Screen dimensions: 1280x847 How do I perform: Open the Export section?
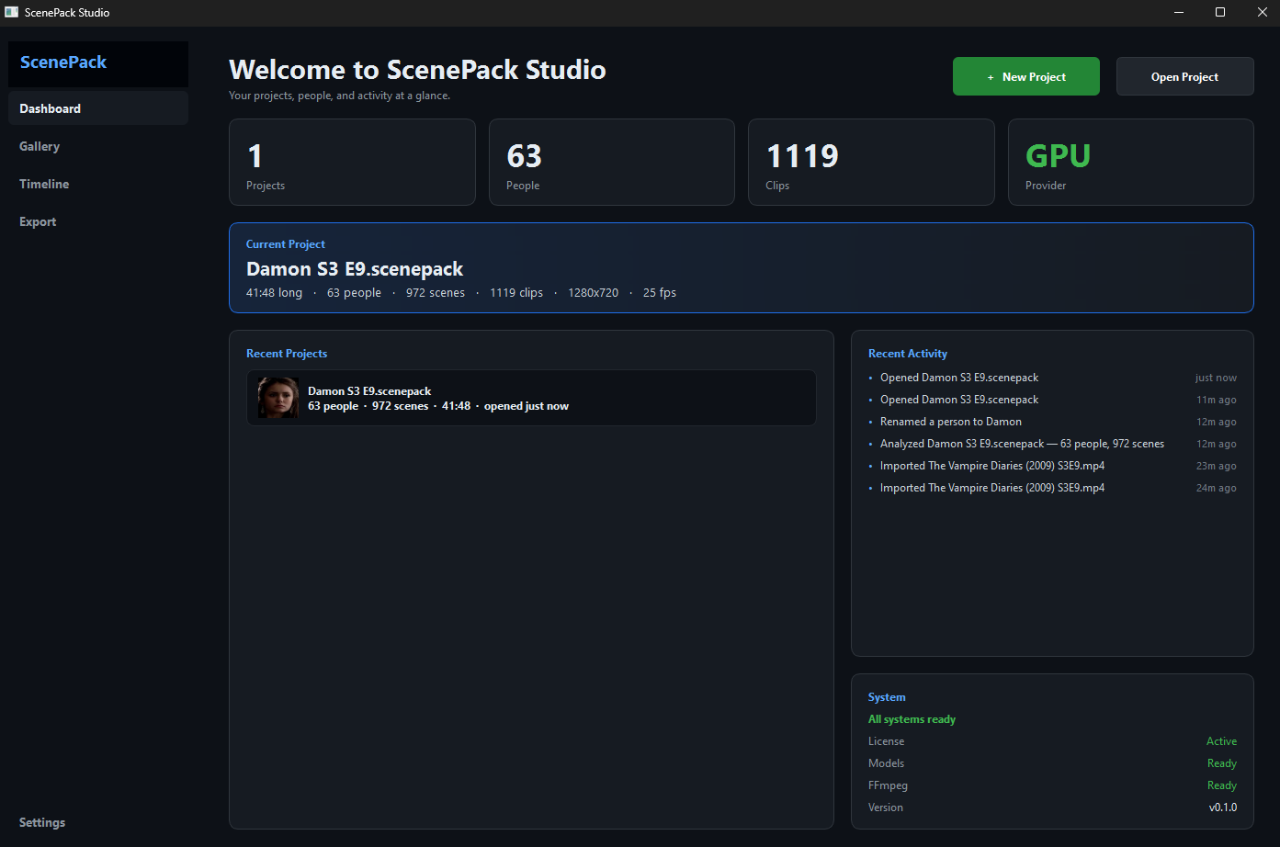(98, 222)
